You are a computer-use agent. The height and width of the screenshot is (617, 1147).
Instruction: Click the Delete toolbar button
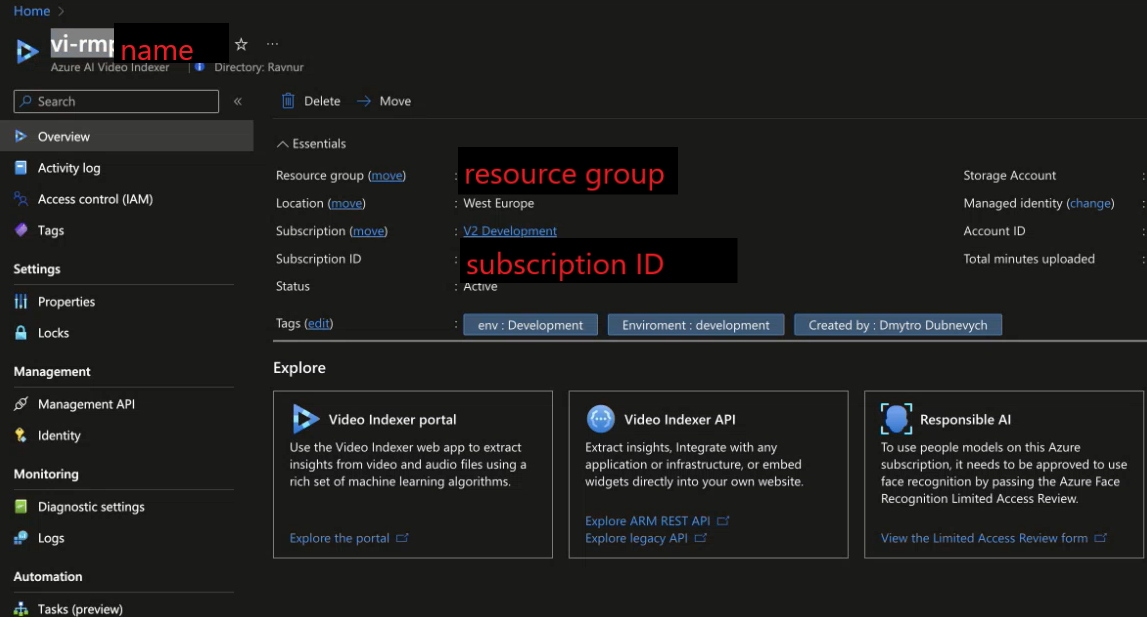pyautogui.click(x=312, y=101)
